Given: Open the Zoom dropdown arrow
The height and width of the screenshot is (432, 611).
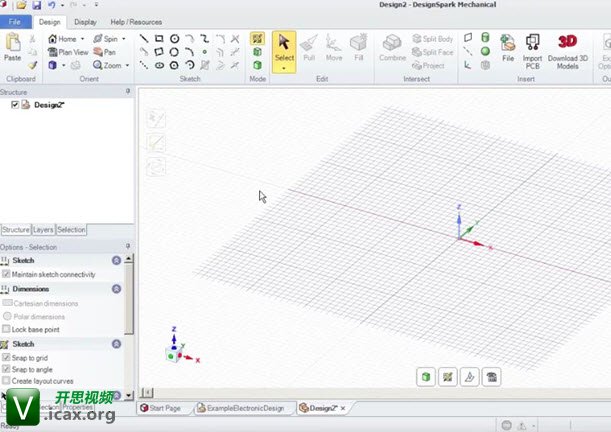Looking at the screenshot, I should point(127,65).
